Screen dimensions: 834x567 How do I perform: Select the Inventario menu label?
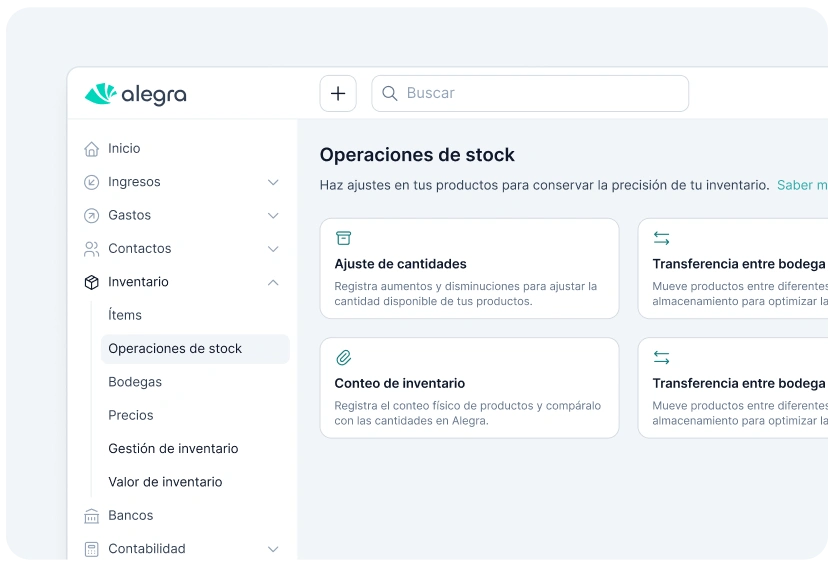click(138, 282)
